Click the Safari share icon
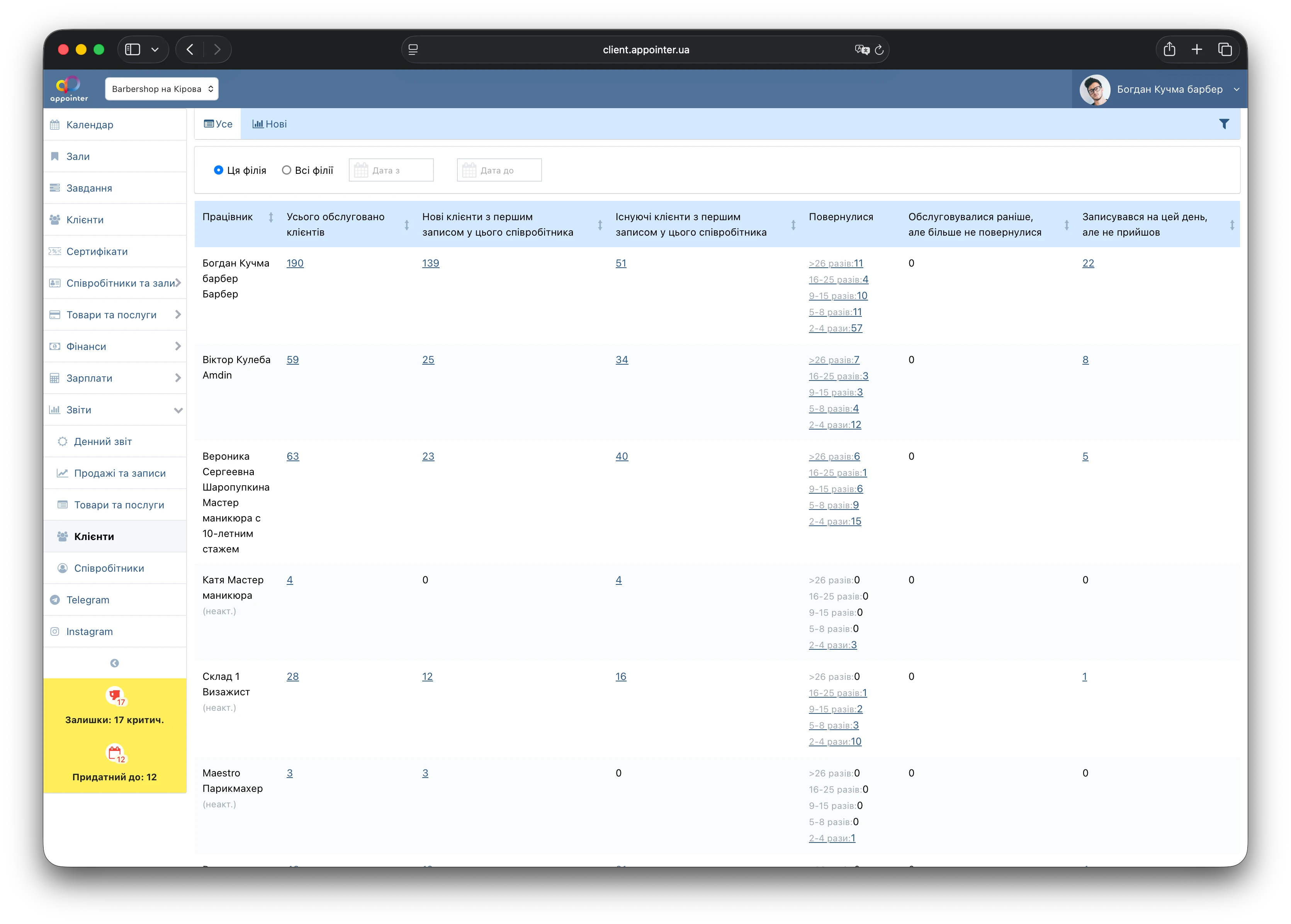The width and height of the screenshot is (1291, 924). coord(1169,49)
